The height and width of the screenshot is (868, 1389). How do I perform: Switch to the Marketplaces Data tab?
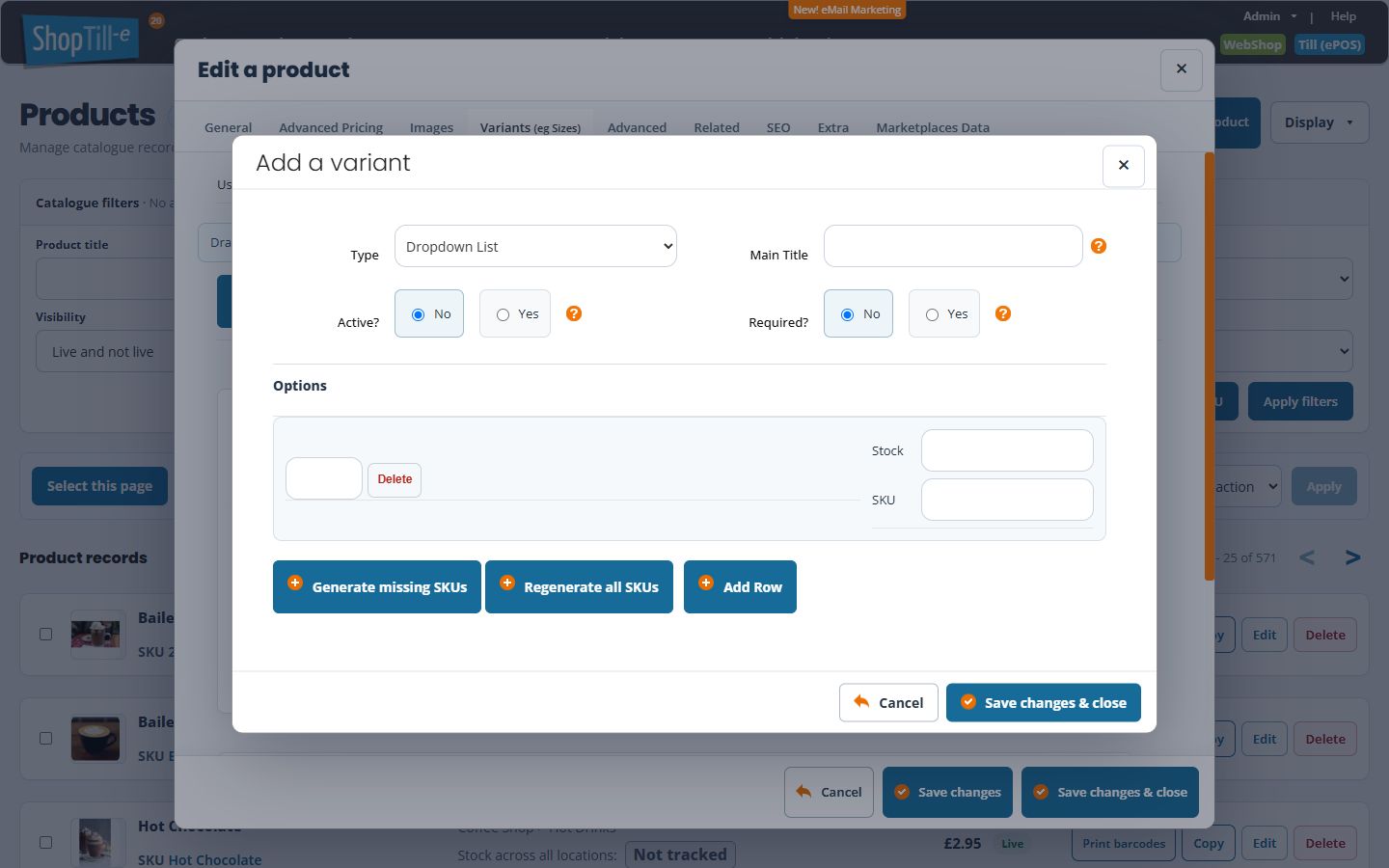pyautogui.click(x=933, y=127)
